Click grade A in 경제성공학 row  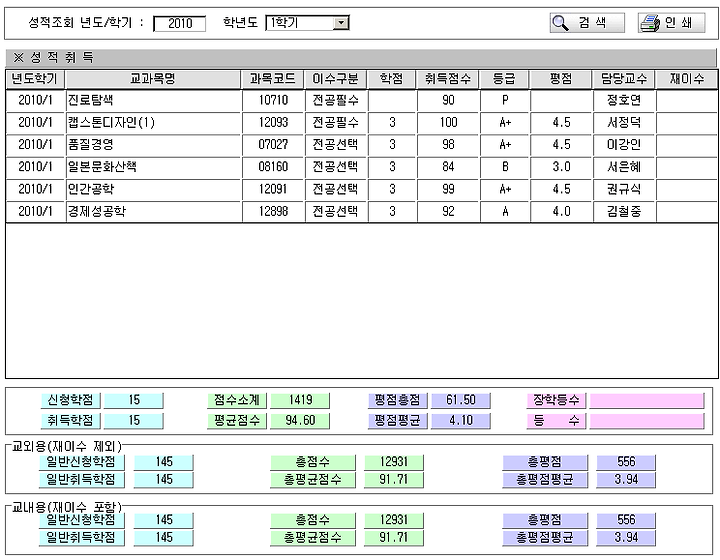(x=505, y=211)
